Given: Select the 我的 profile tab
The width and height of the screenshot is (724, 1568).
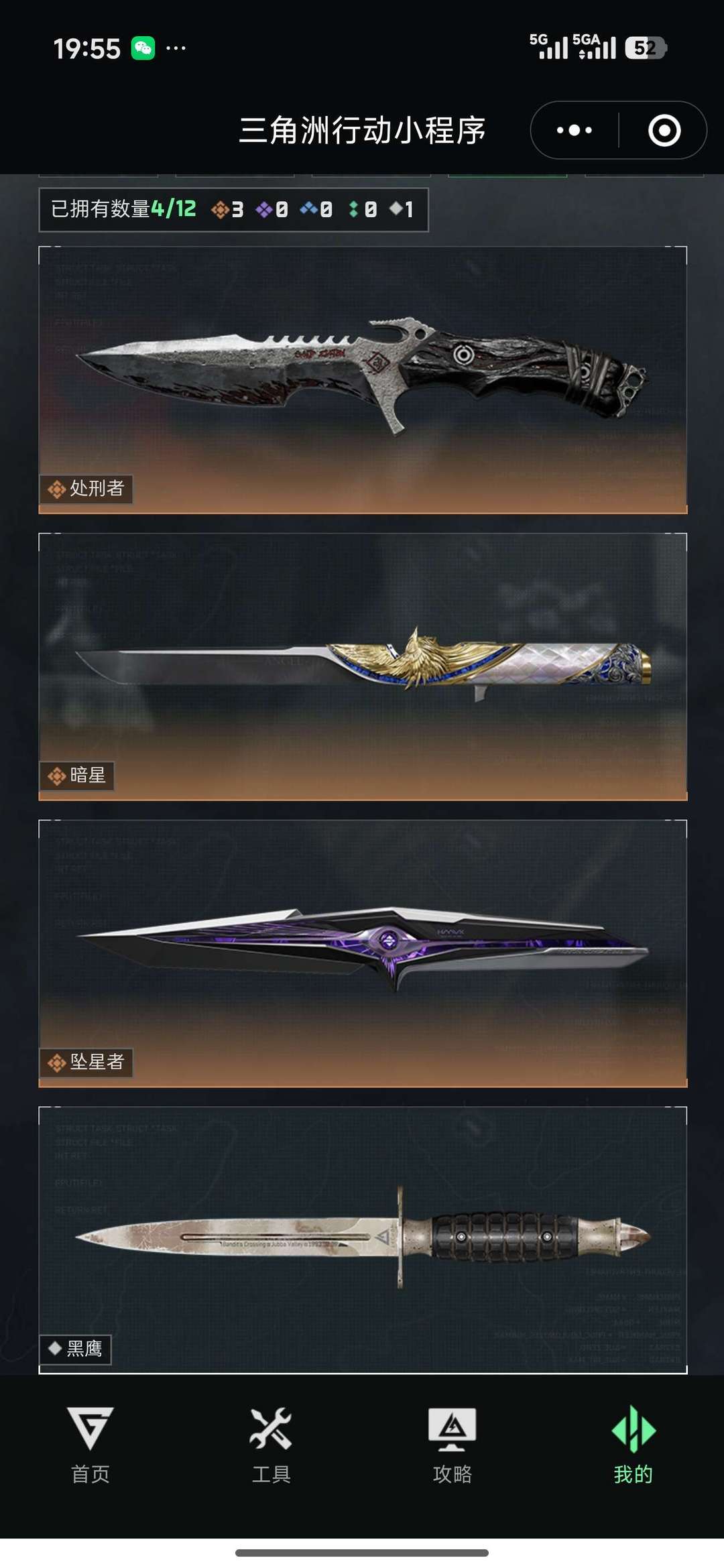Looking at the screenshot, I should 633,1445.
